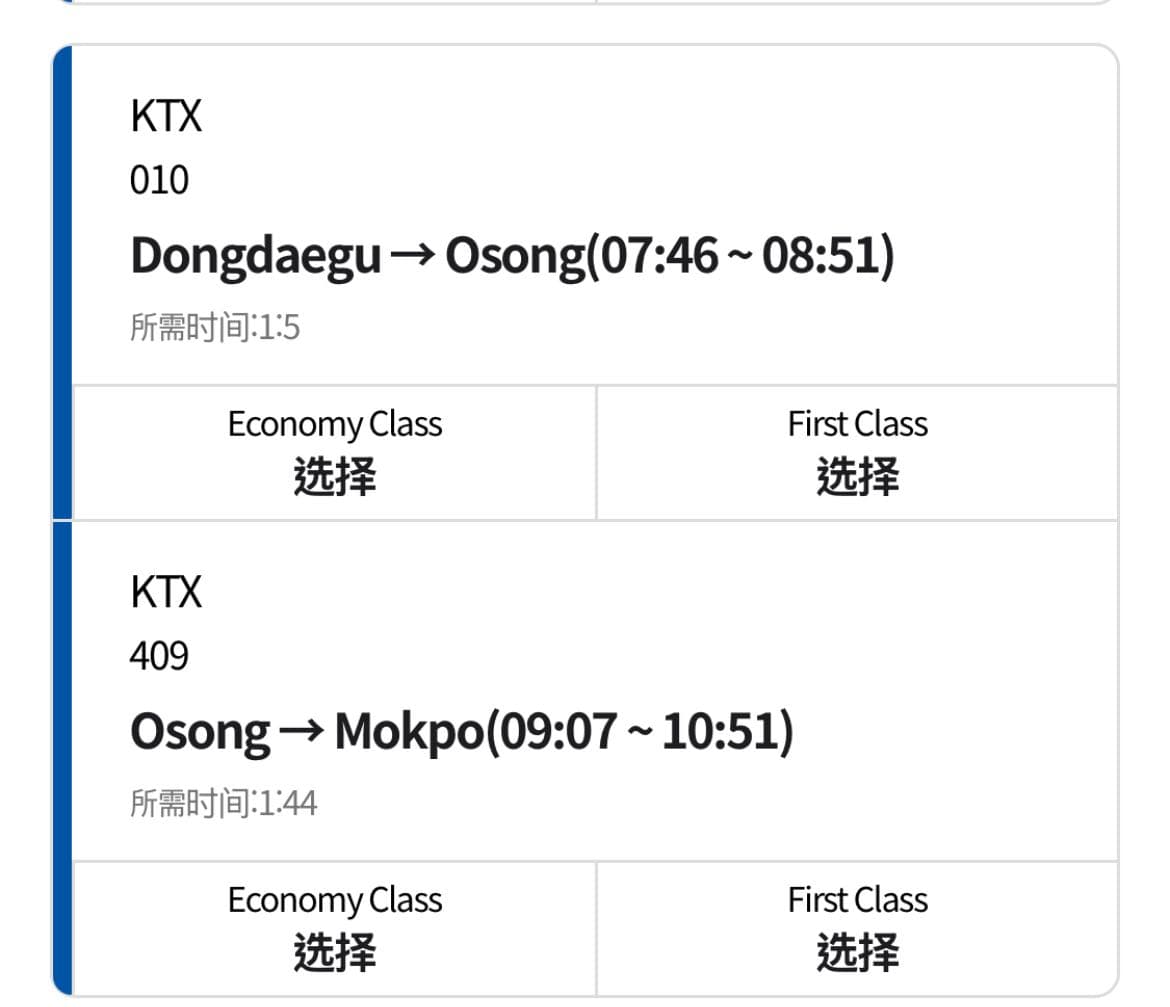Select Economy Class on the Osong to Mokpo train
The width and height of the screenshot is (1170, 1007).
click(335, 927)
